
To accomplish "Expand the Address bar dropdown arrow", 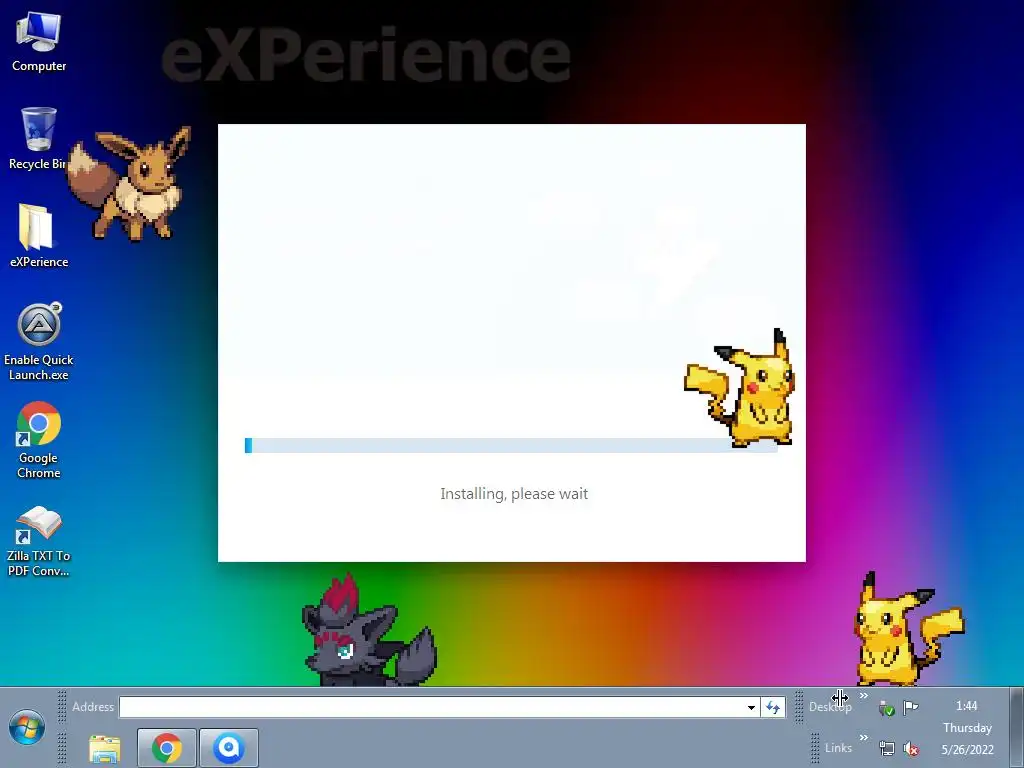I will point(751,707).
